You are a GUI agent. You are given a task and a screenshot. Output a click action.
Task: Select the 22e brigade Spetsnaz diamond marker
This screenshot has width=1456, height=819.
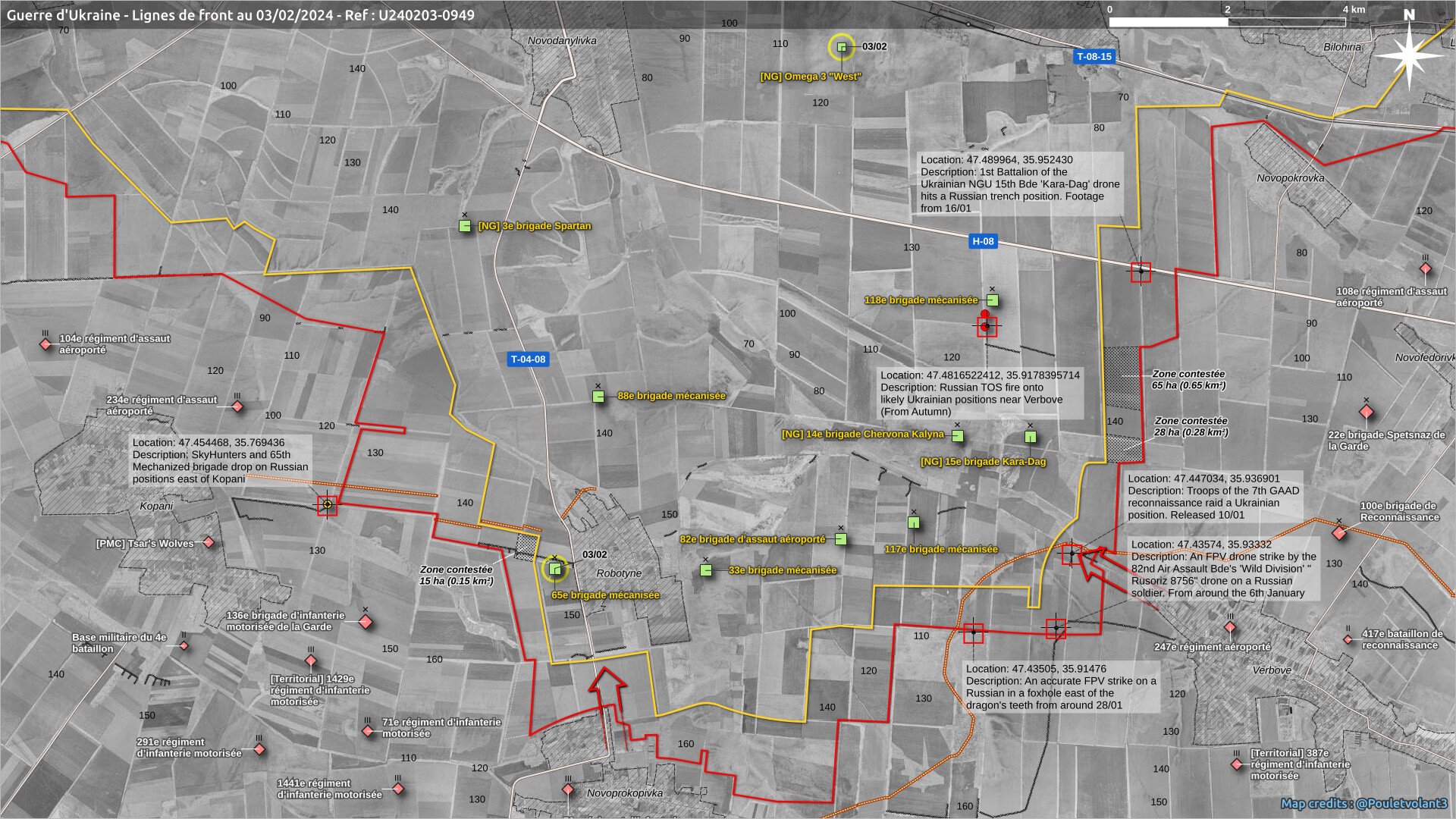[x=1367, y=413]
